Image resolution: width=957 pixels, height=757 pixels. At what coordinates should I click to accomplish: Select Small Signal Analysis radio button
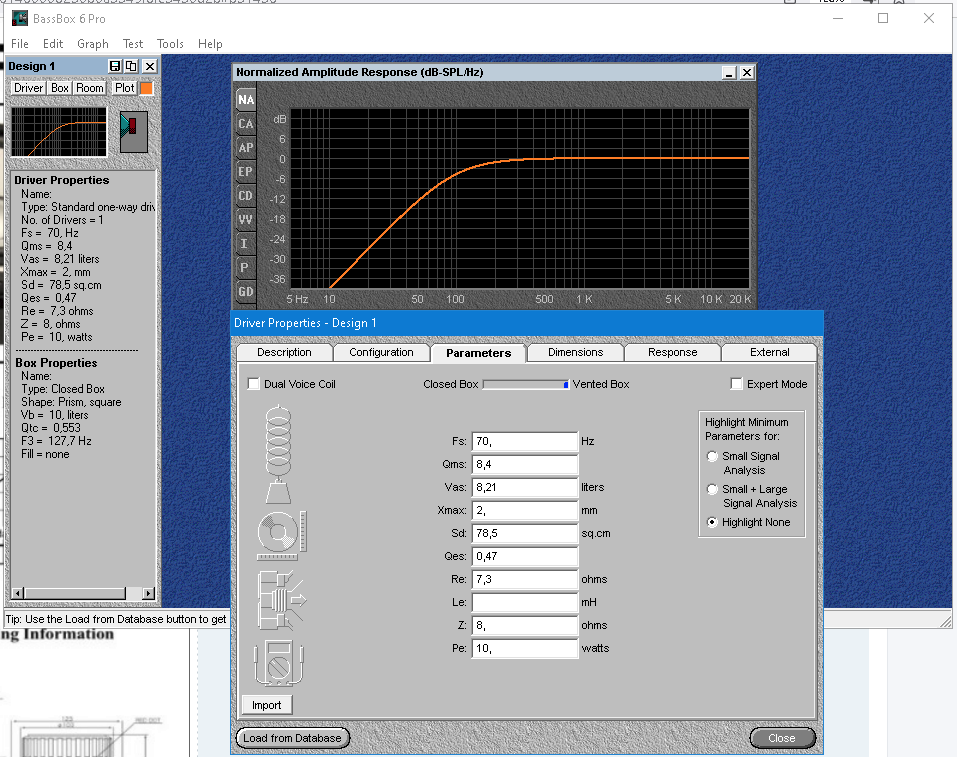click(712, 457)
